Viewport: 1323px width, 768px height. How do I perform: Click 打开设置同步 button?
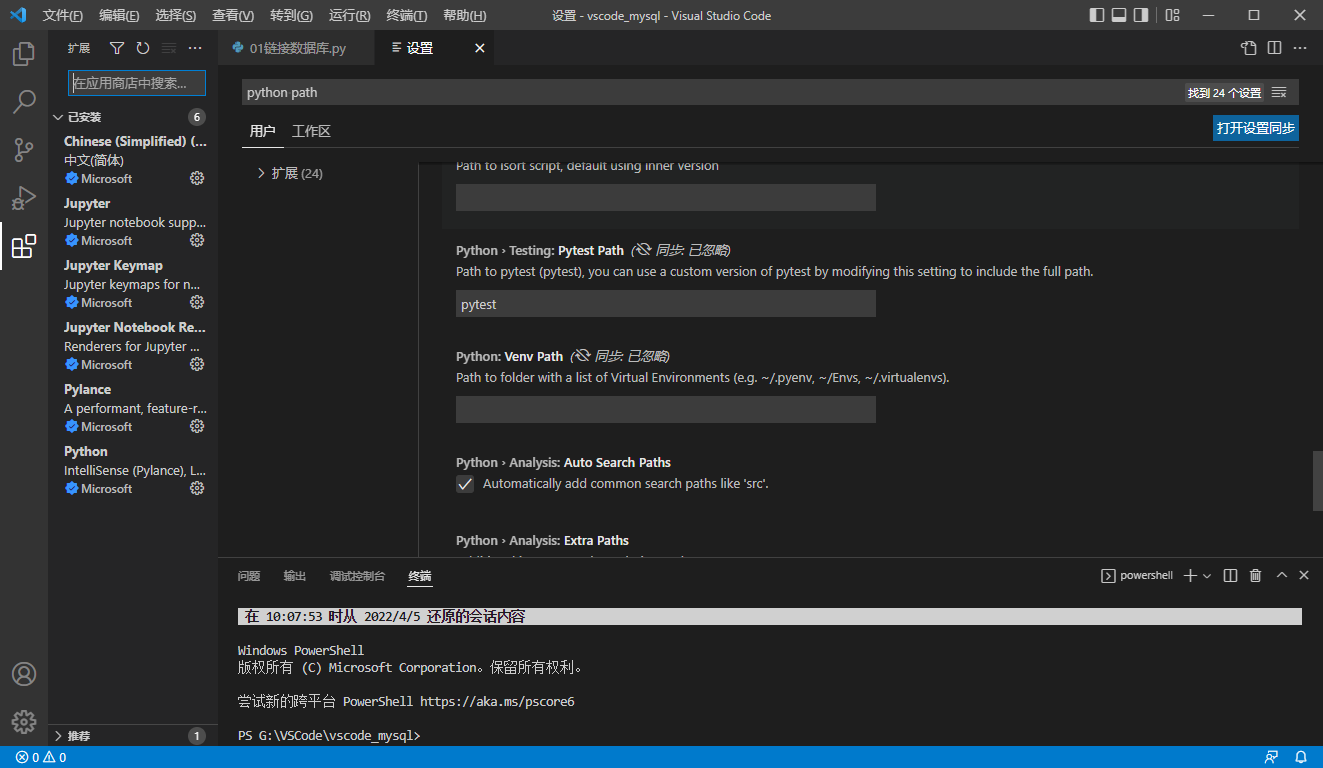coord(1255,128)
